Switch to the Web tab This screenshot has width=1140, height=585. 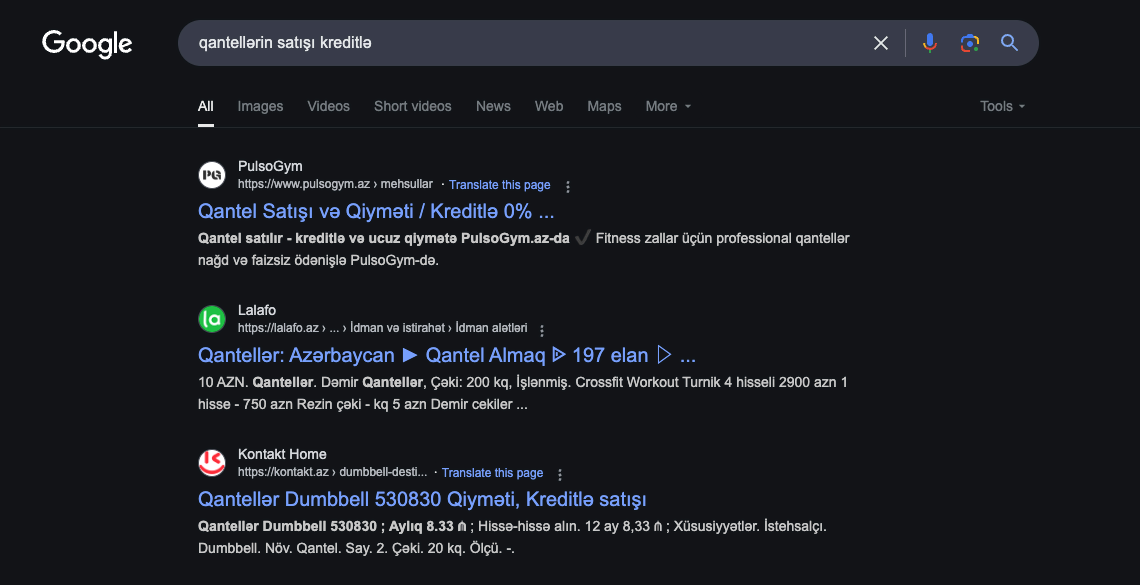[549, 106]
